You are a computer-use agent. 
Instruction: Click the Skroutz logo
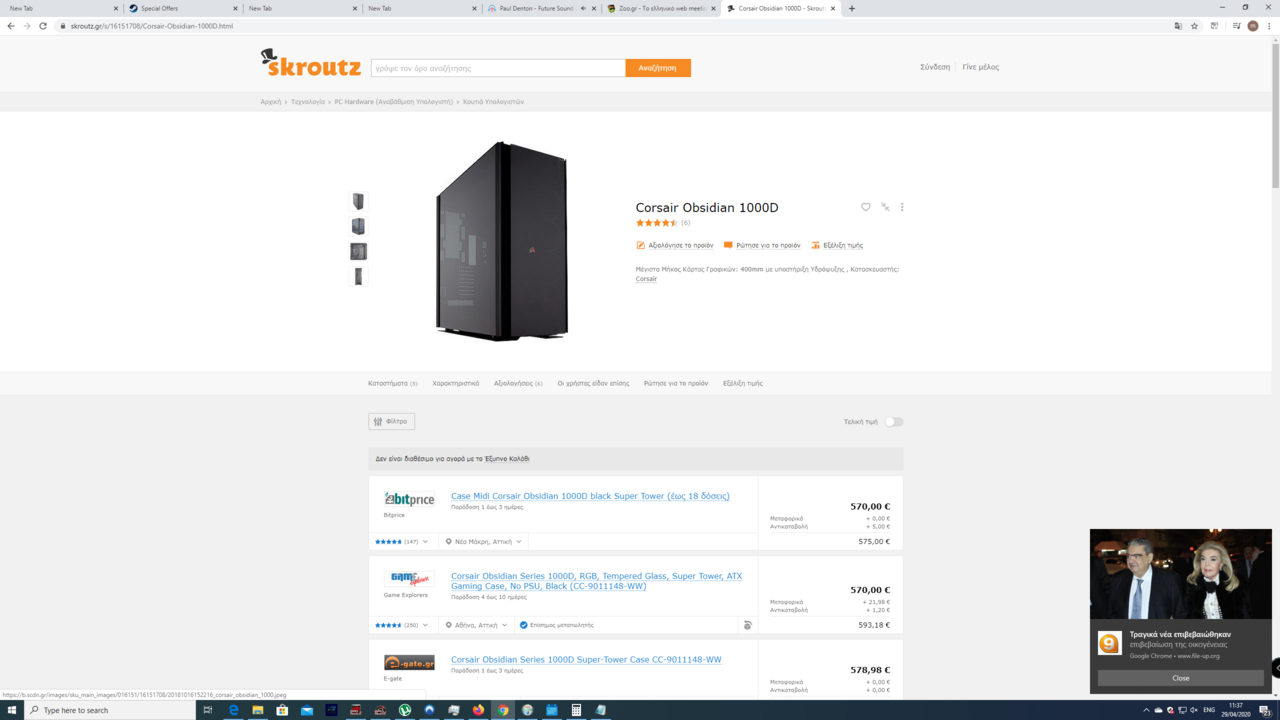[310, 63]
